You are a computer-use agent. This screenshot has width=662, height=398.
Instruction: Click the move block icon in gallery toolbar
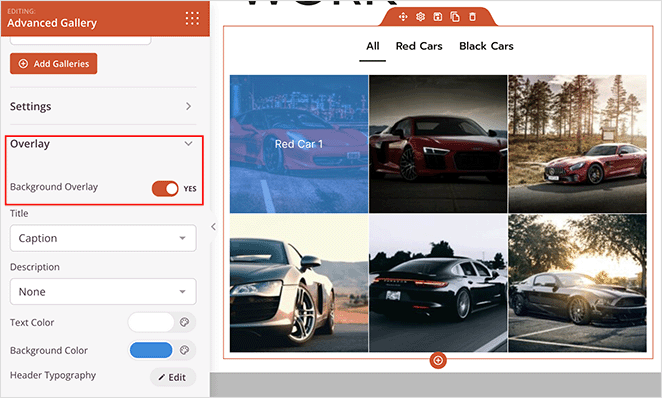point(403,16)
